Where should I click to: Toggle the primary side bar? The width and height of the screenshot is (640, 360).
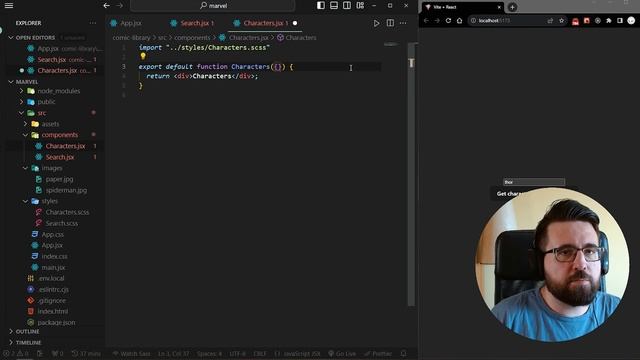321,6
